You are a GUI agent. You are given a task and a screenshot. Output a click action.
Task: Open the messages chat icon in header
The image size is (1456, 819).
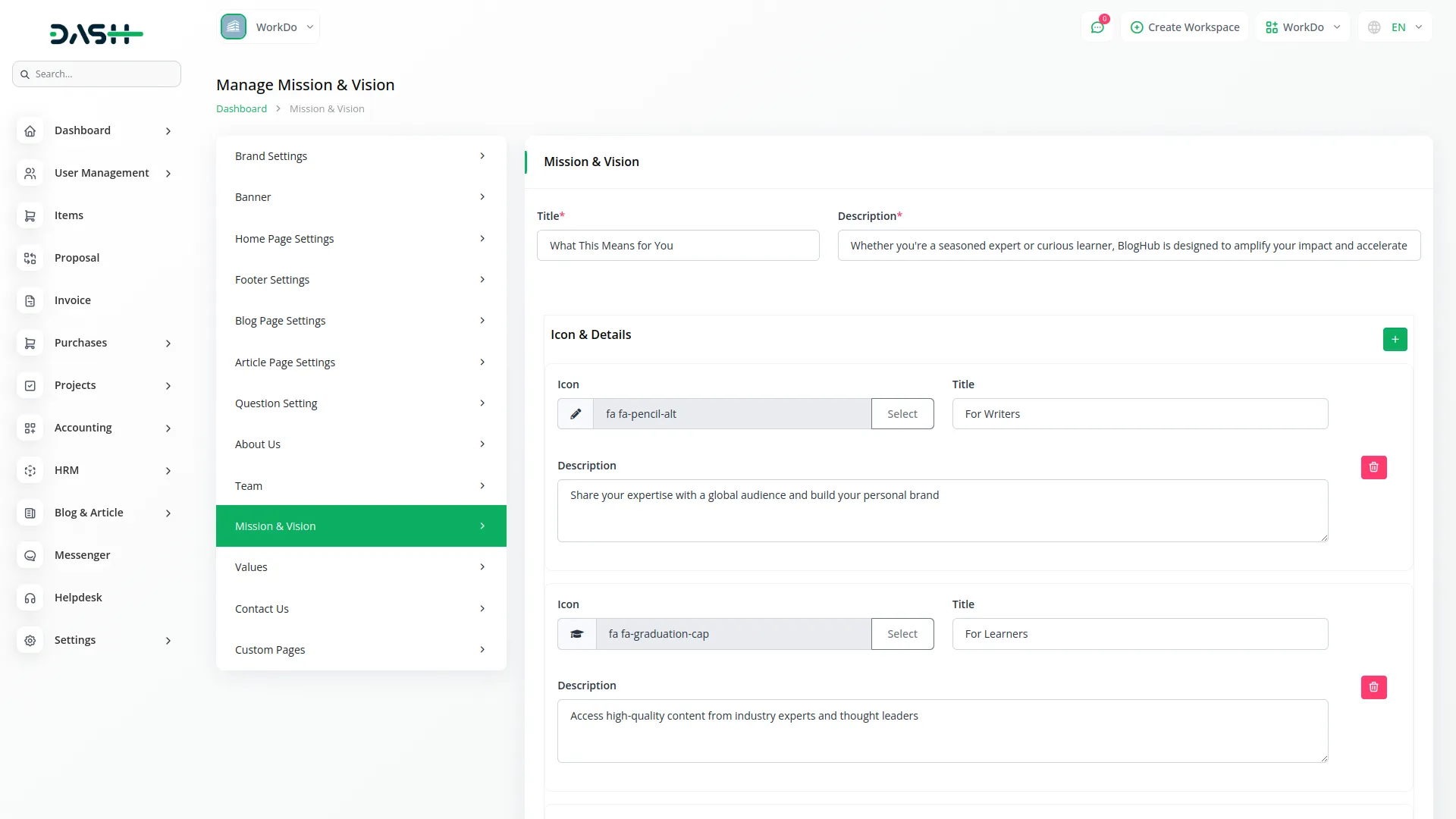coord(1097,27)
